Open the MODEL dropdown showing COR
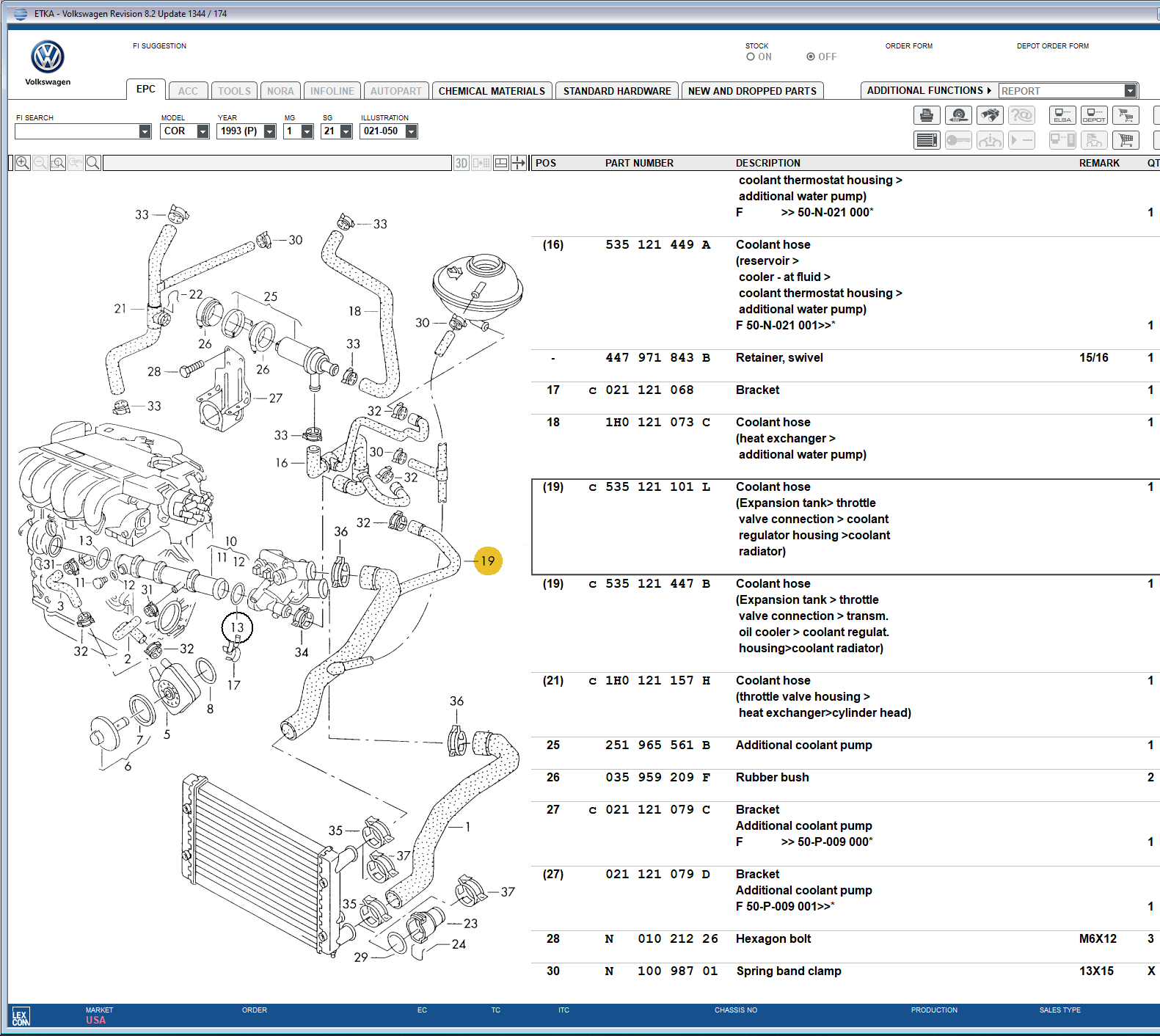 pyautogui.click(x=203, y=131)
